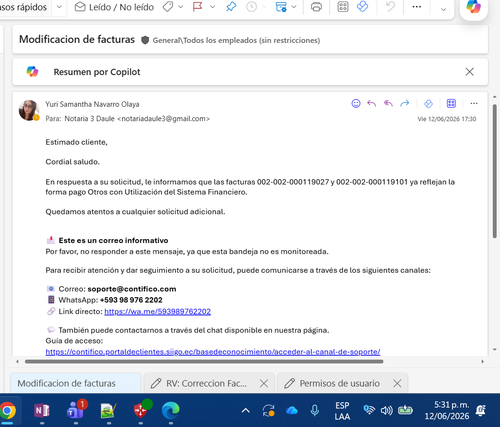Click sender name Yuri Samantha Navarro Olaya
This screenshot has height=427, width=500.
92,104
